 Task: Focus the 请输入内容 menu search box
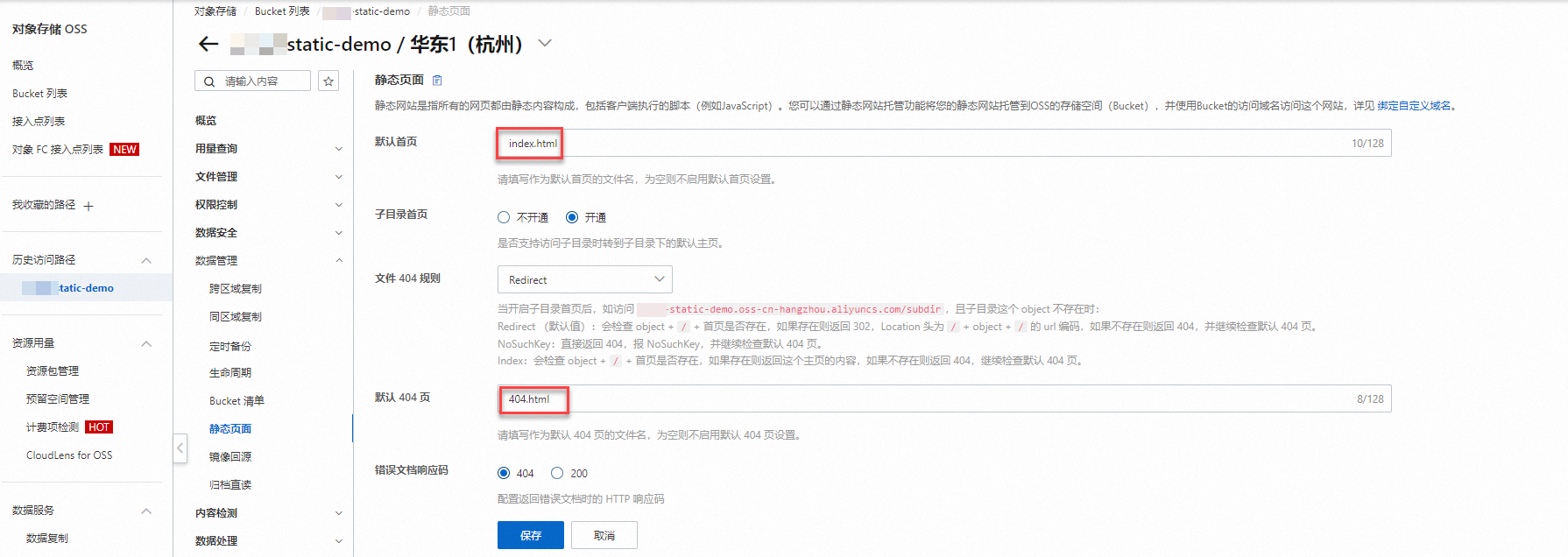click(252, 81)
